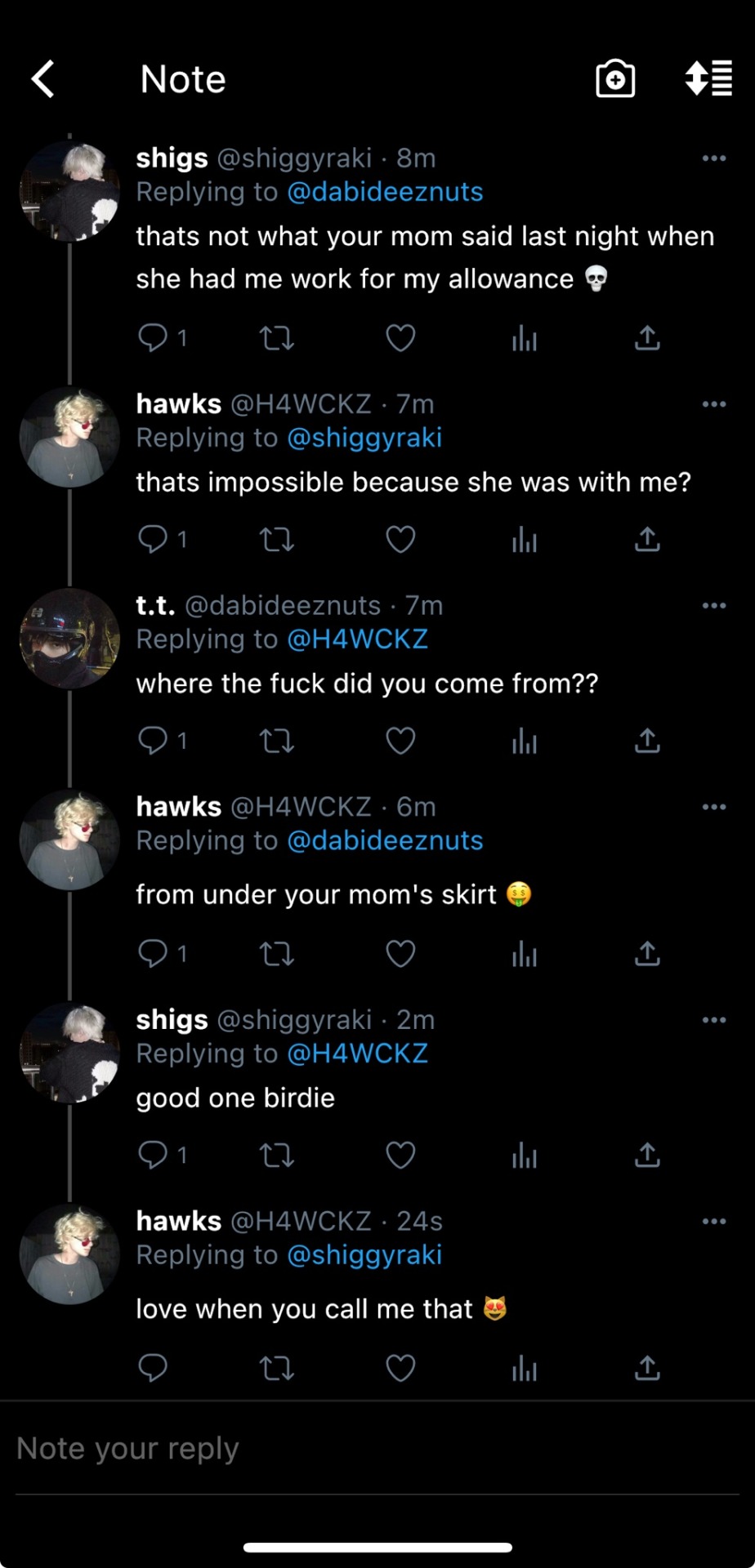View analytics for 'good one birdie' post
The image size is (755, 1568).
pyautogui.click(x=525, y=1155)
